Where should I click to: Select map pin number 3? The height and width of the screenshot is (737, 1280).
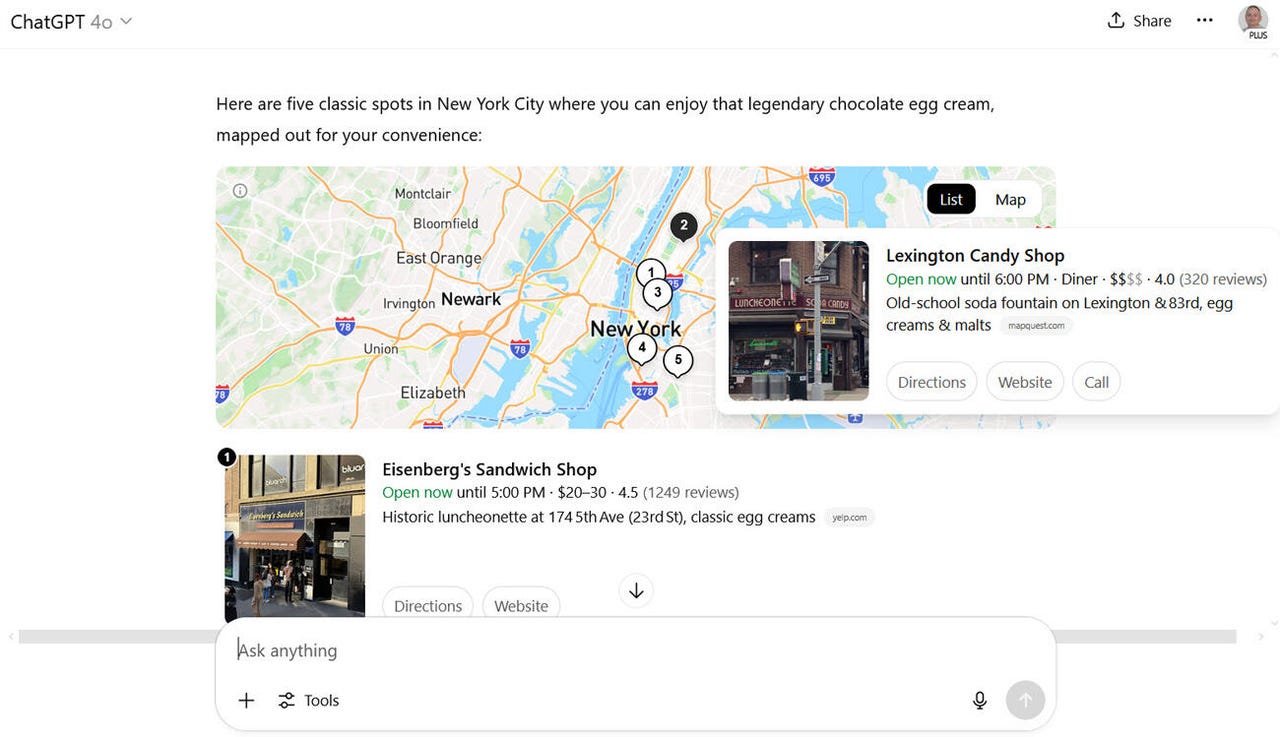point(657,294)
